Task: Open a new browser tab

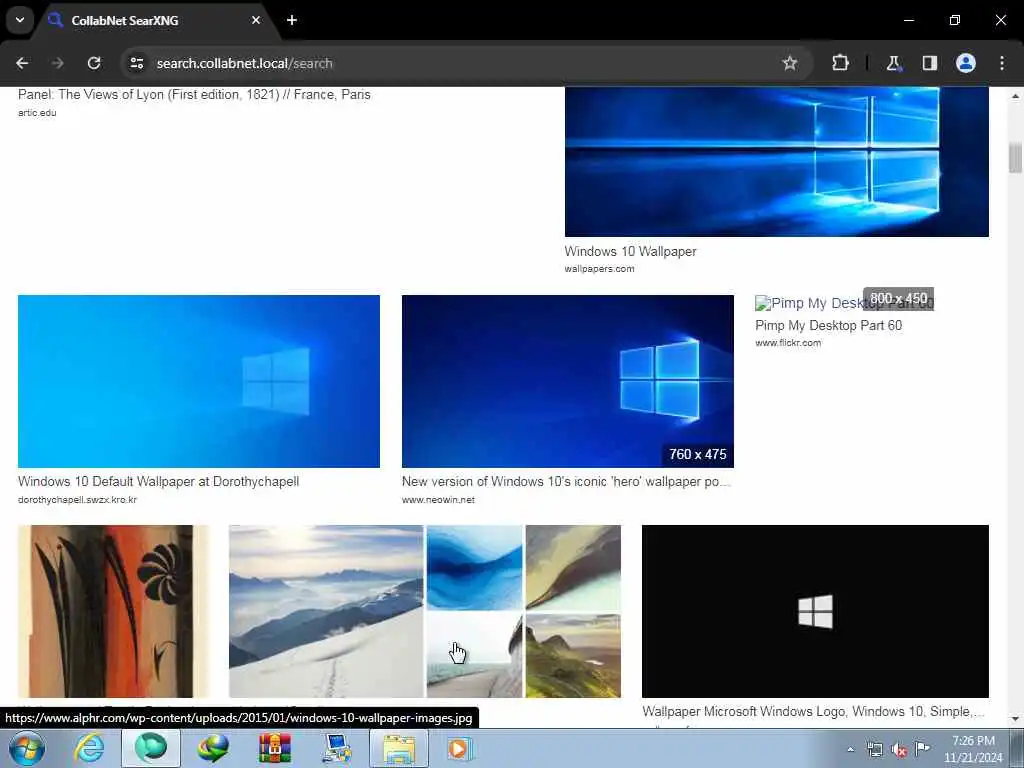Action: tap(292, 20)
